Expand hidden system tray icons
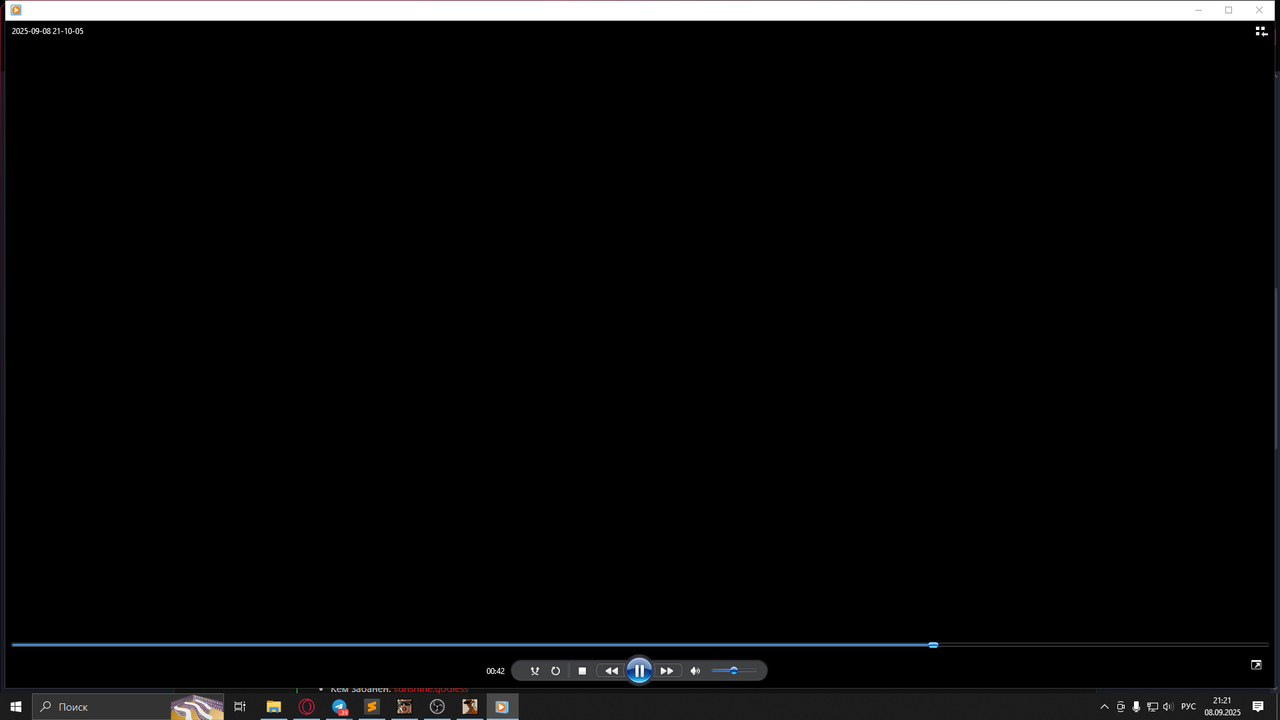 coord(1104,707)
